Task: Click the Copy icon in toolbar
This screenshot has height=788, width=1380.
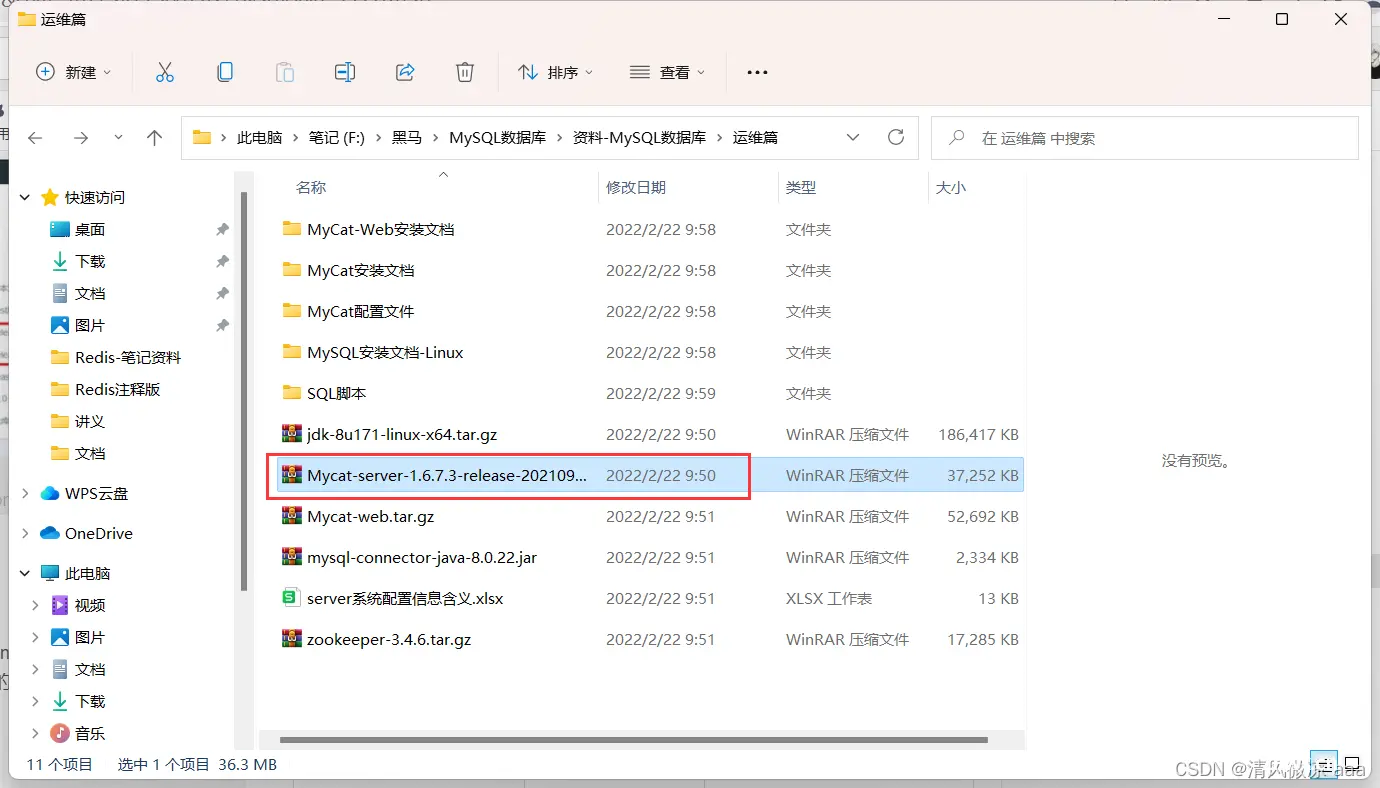Action: point(225,72)
